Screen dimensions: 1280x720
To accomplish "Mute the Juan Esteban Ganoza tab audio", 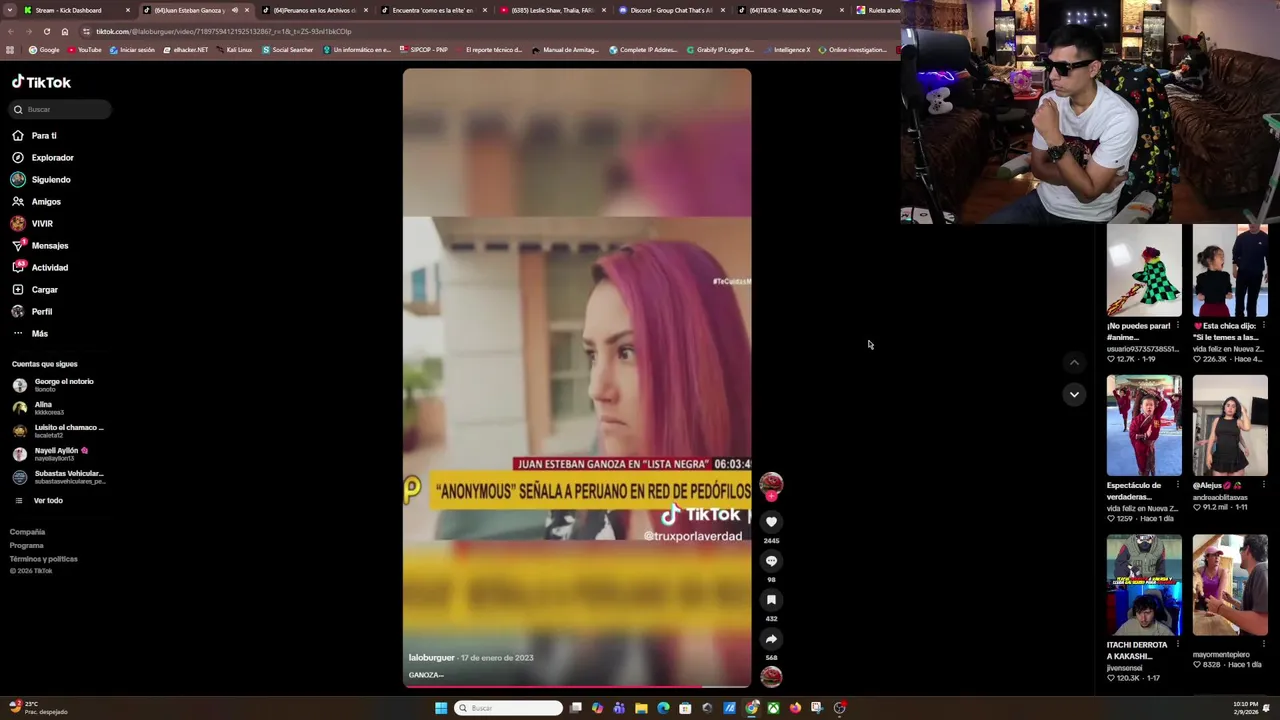I will click(x=235, y=10).
